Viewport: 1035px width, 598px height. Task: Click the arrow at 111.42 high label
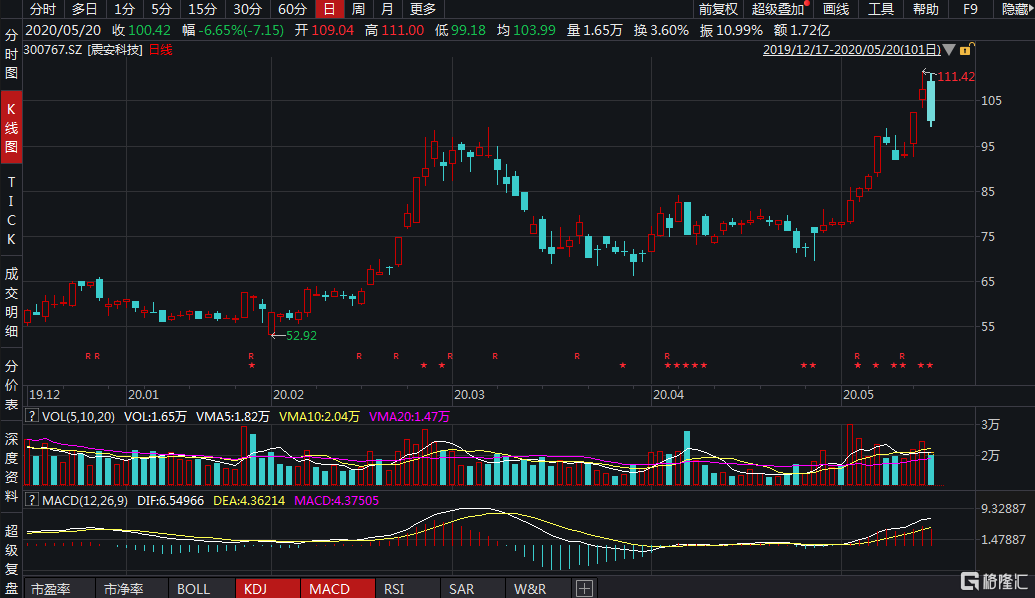[928, 75]
